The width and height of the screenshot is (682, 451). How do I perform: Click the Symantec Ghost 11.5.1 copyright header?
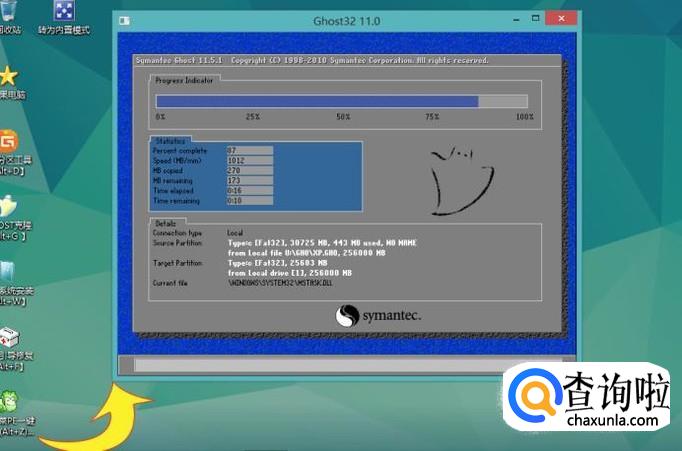coord(312,60)
